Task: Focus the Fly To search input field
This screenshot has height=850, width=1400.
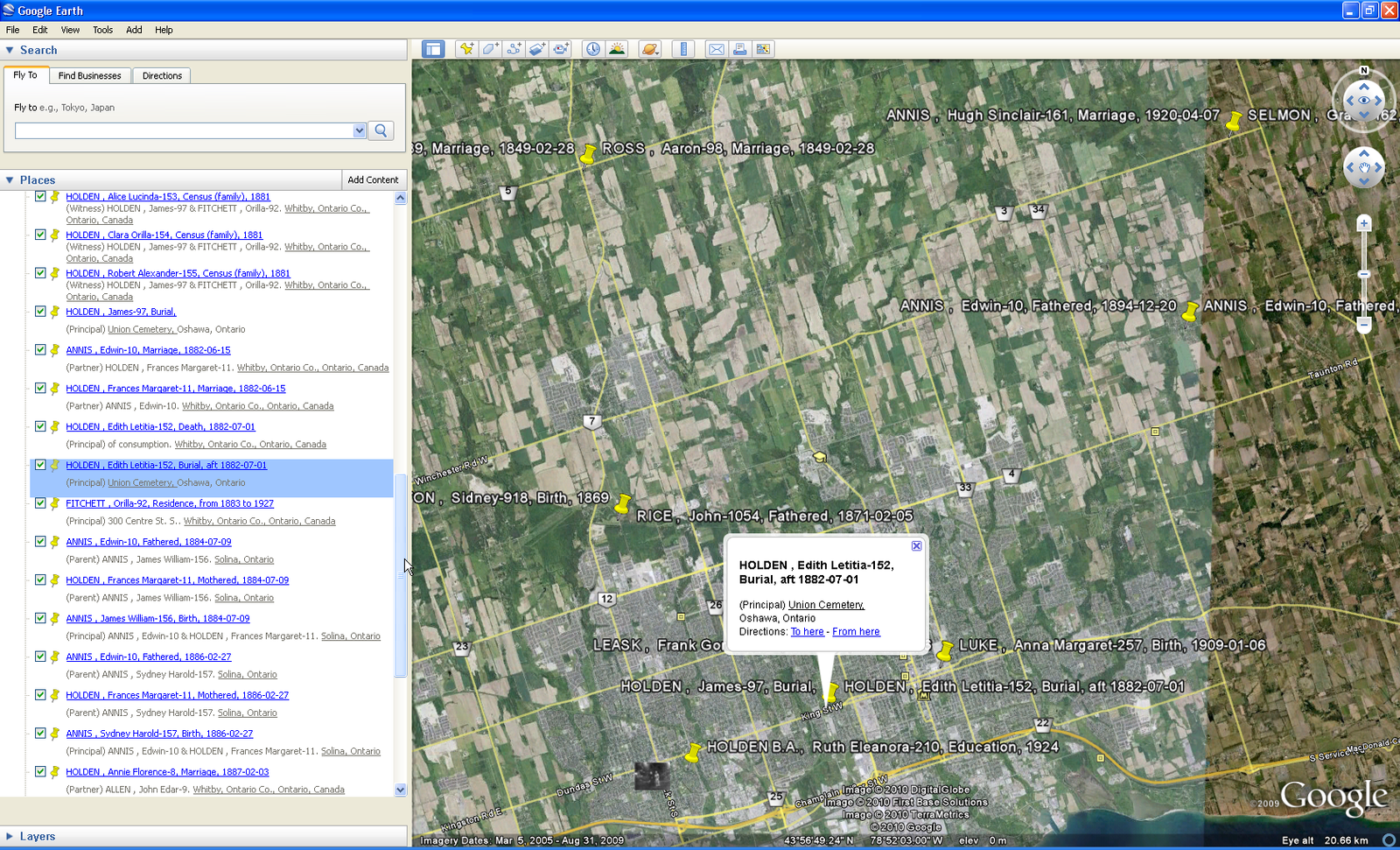Action: [x=184, y=130]
